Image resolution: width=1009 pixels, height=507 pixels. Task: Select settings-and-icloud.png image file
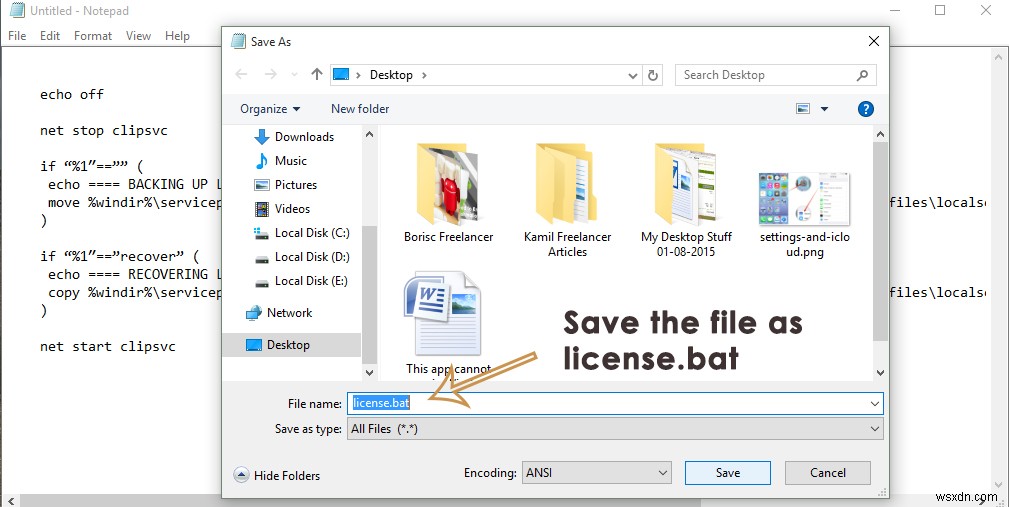pyautogui.click(x=804, y=216)
